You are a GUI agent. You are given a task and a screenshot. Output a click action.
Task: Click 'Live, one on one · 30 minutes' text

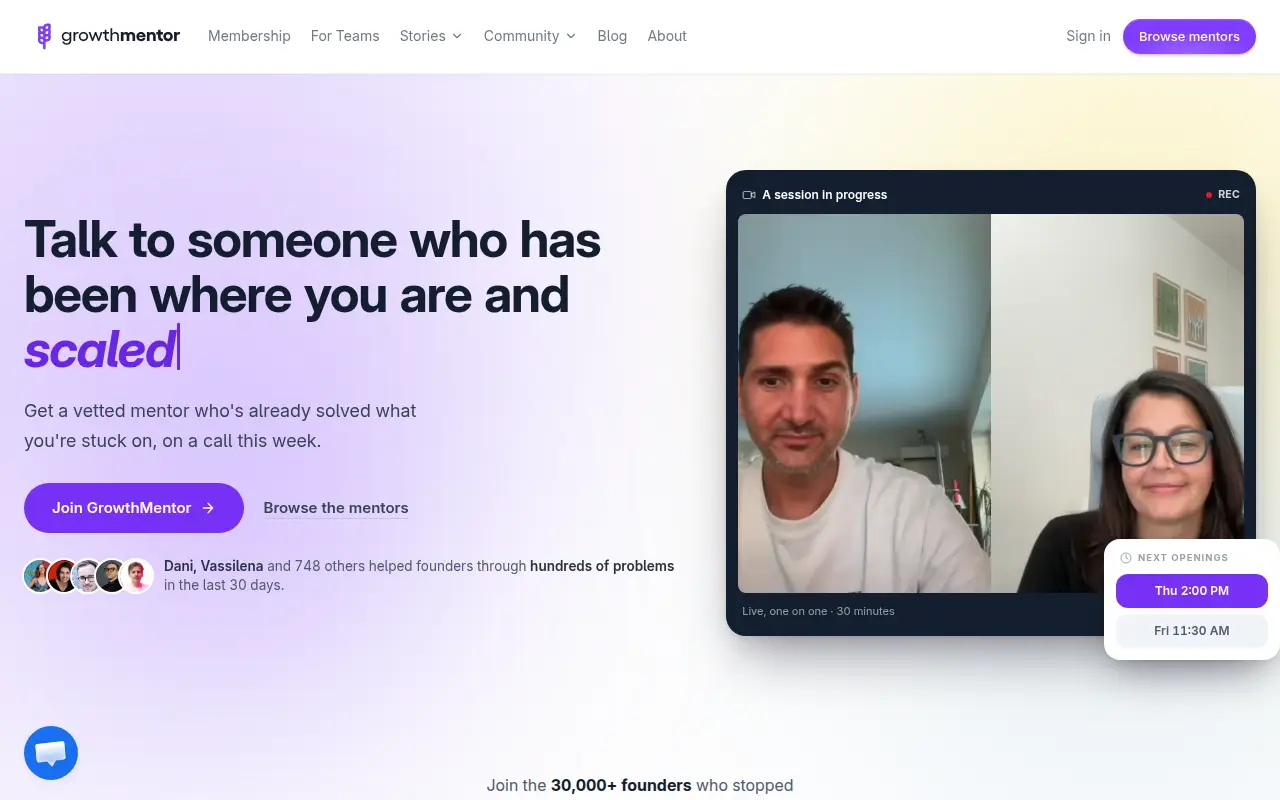pos(818,611)
